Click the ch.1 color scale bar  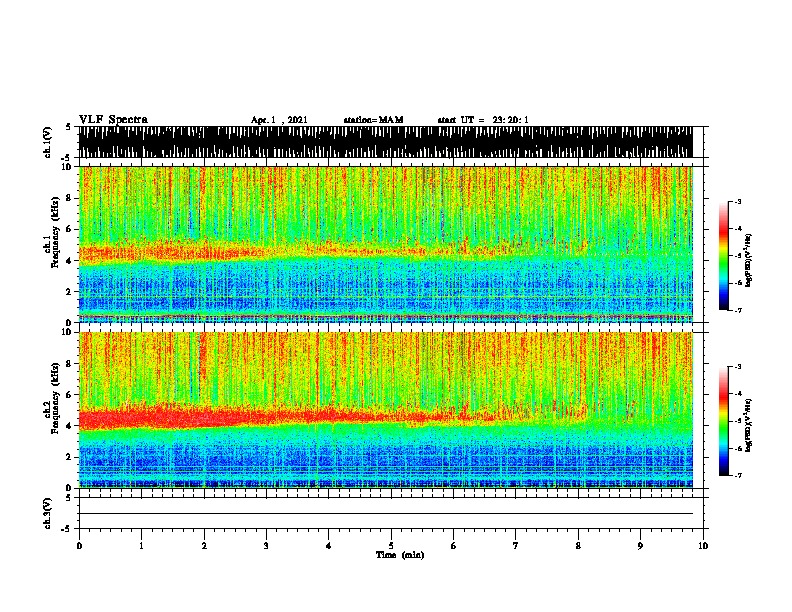[x=724, y=256]
